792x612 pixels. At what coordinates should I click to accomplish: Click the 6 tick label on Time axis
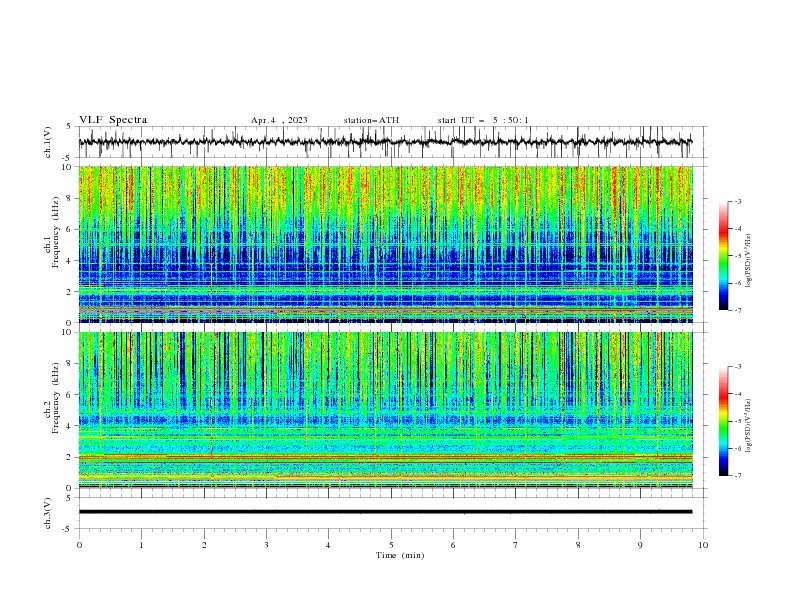[453, 545]
